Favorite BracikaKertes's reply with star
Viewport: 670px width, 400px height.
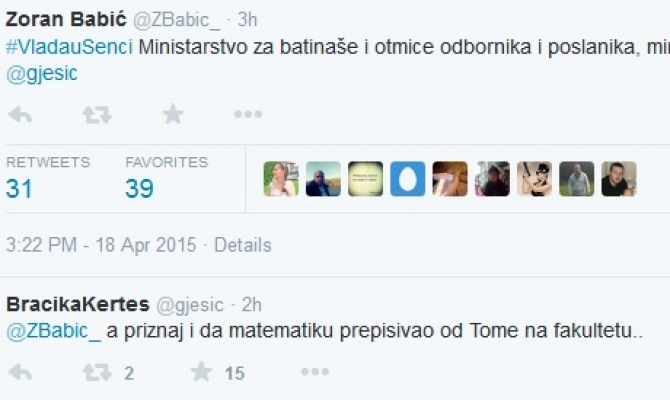202,373
